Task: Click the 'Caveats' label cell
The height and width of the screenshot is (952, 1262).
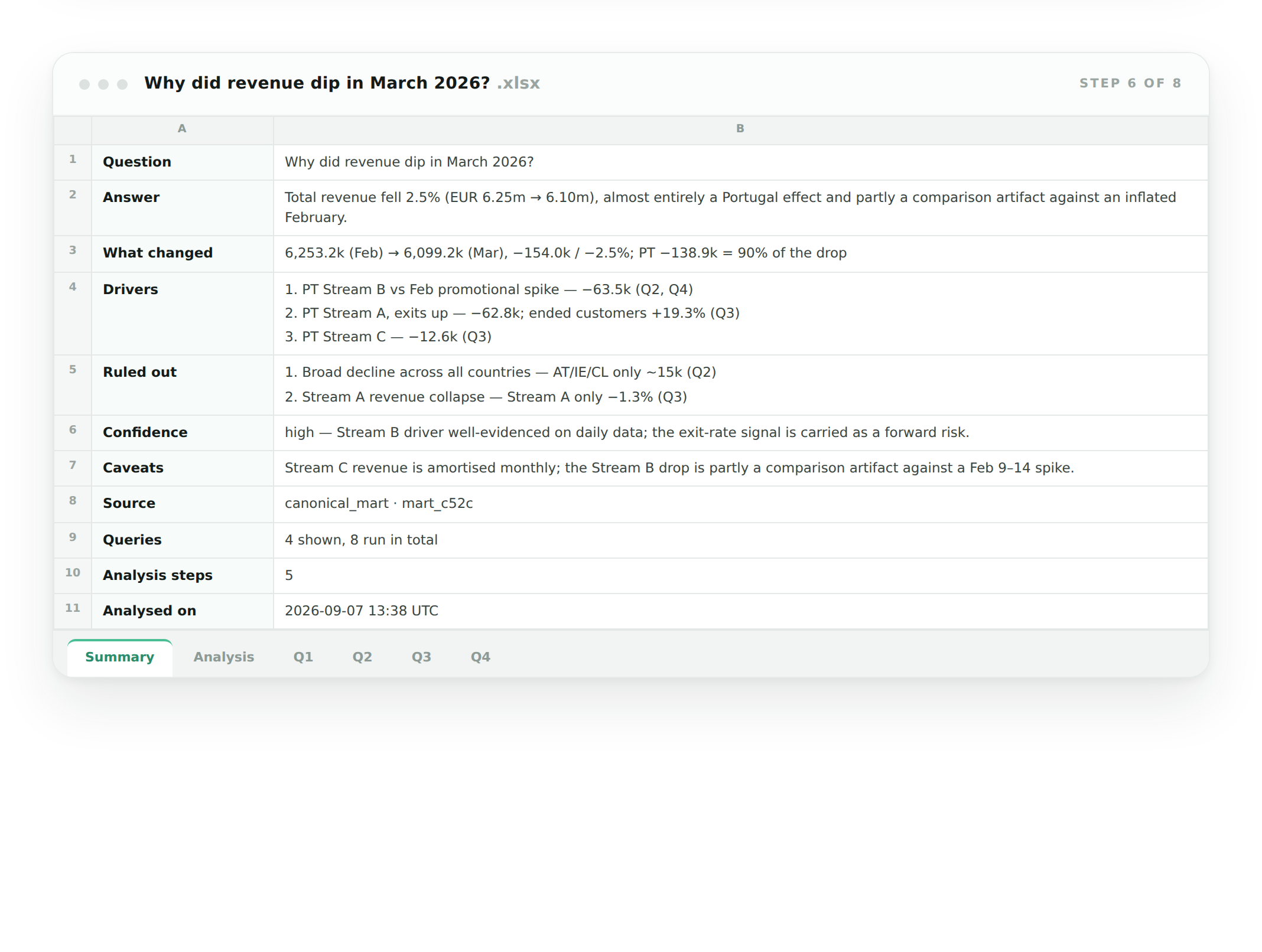Action: click(x=182, y=468)
